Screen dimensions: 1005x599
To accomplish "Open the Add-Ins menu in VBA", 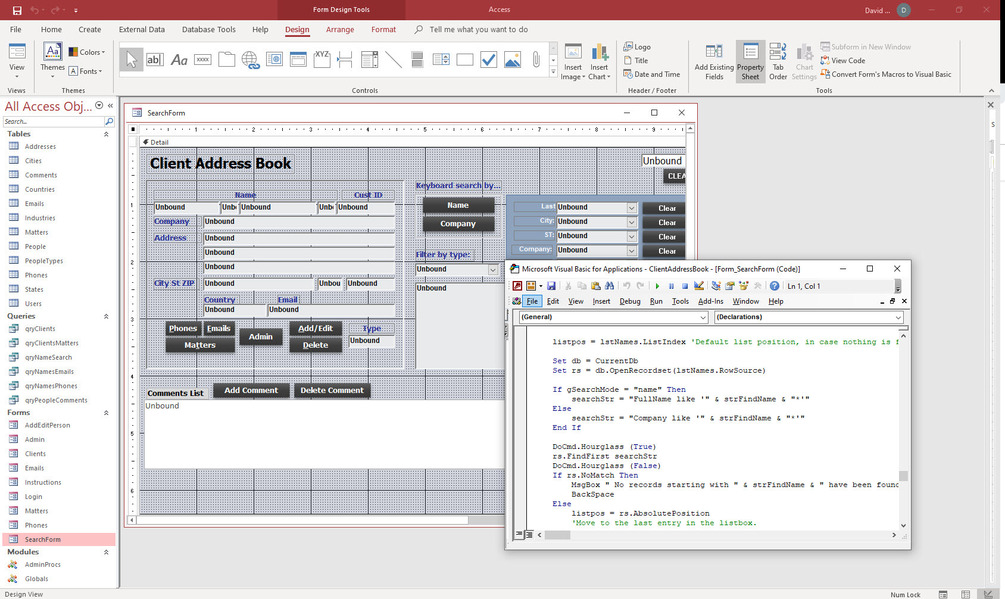I will pyautogui.click(x=710, y=301).
